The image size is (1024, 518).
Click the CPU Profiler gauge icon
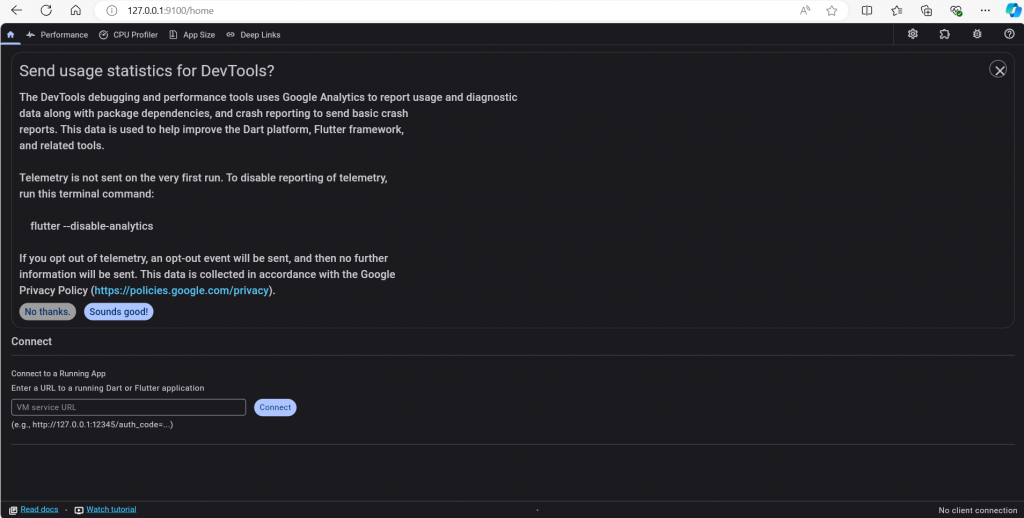103,35
